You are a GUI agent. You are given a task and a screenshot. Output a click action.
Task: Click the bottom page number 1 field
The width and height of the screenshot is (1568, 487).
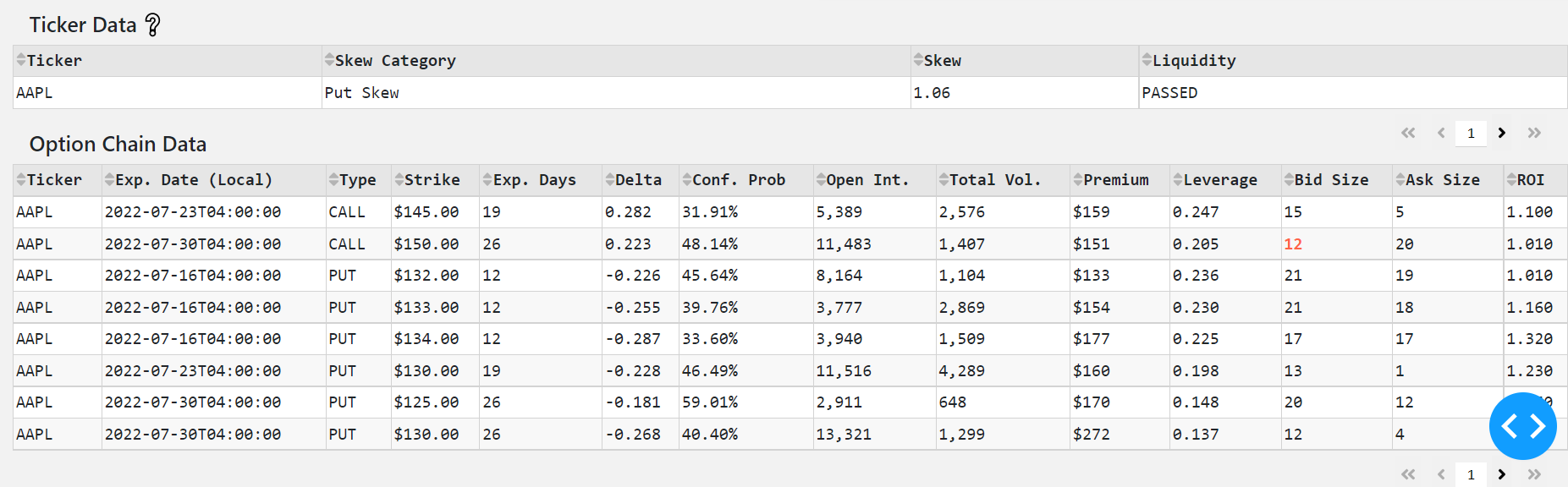(x=1471, y=474)
